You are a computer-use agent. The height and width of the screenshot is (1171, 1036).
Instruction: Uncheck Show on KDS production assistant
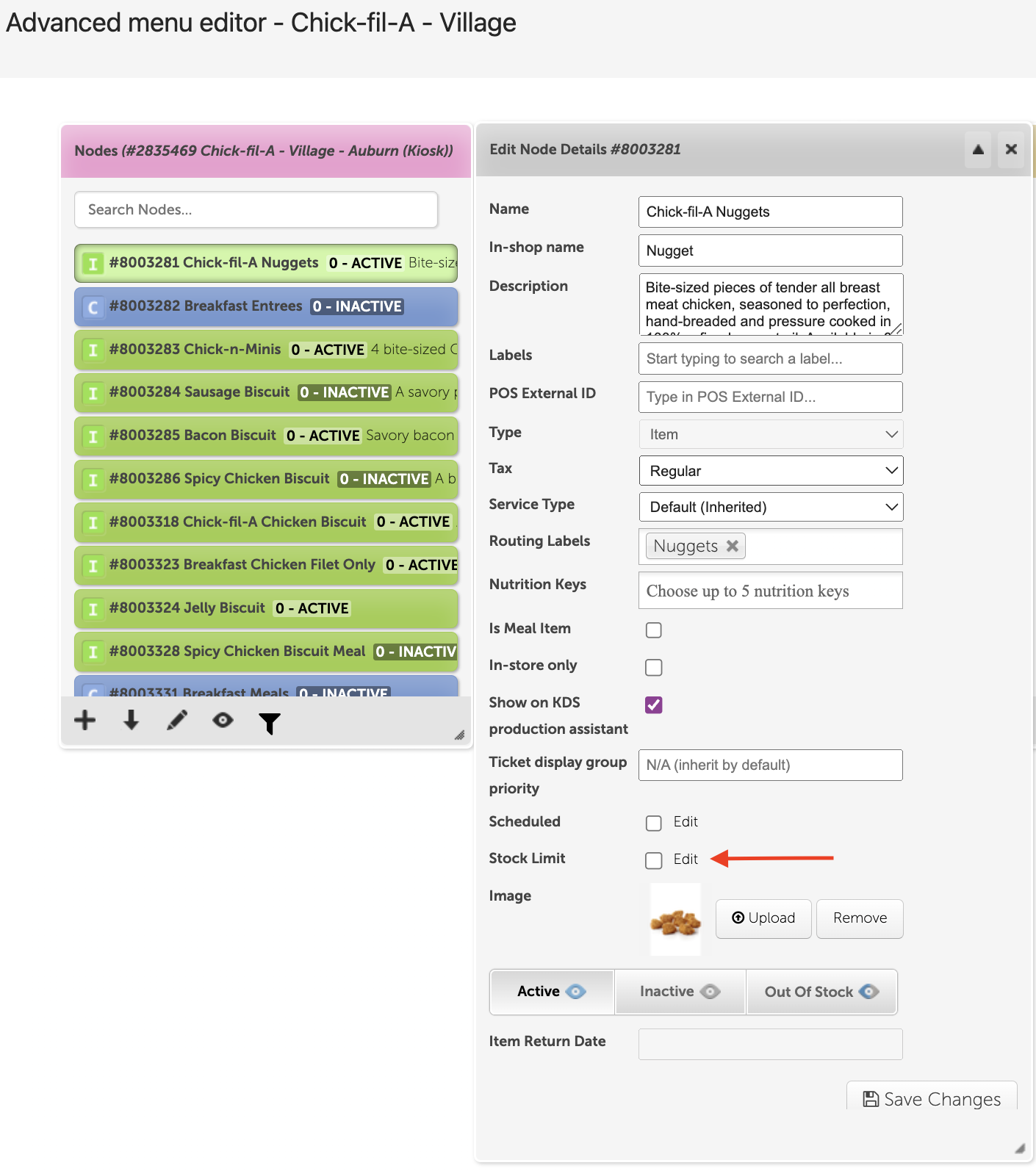tap(653, 705)
